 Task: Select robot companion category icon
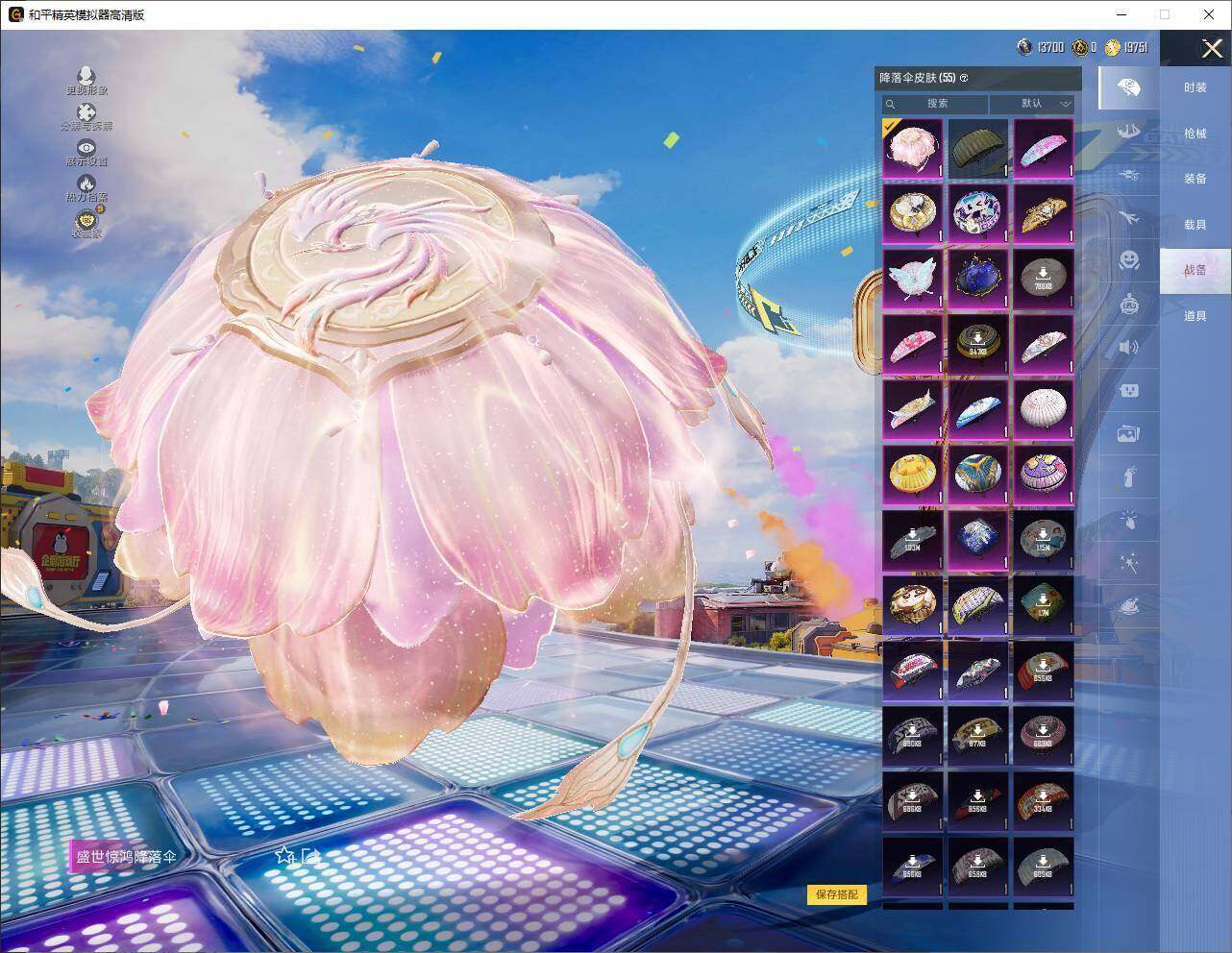pyautogui.click(x=1128, y=304)
